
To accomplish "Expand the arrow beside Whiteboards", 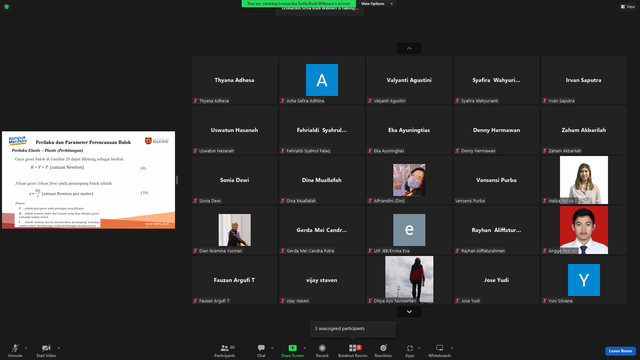I will 452,348.
